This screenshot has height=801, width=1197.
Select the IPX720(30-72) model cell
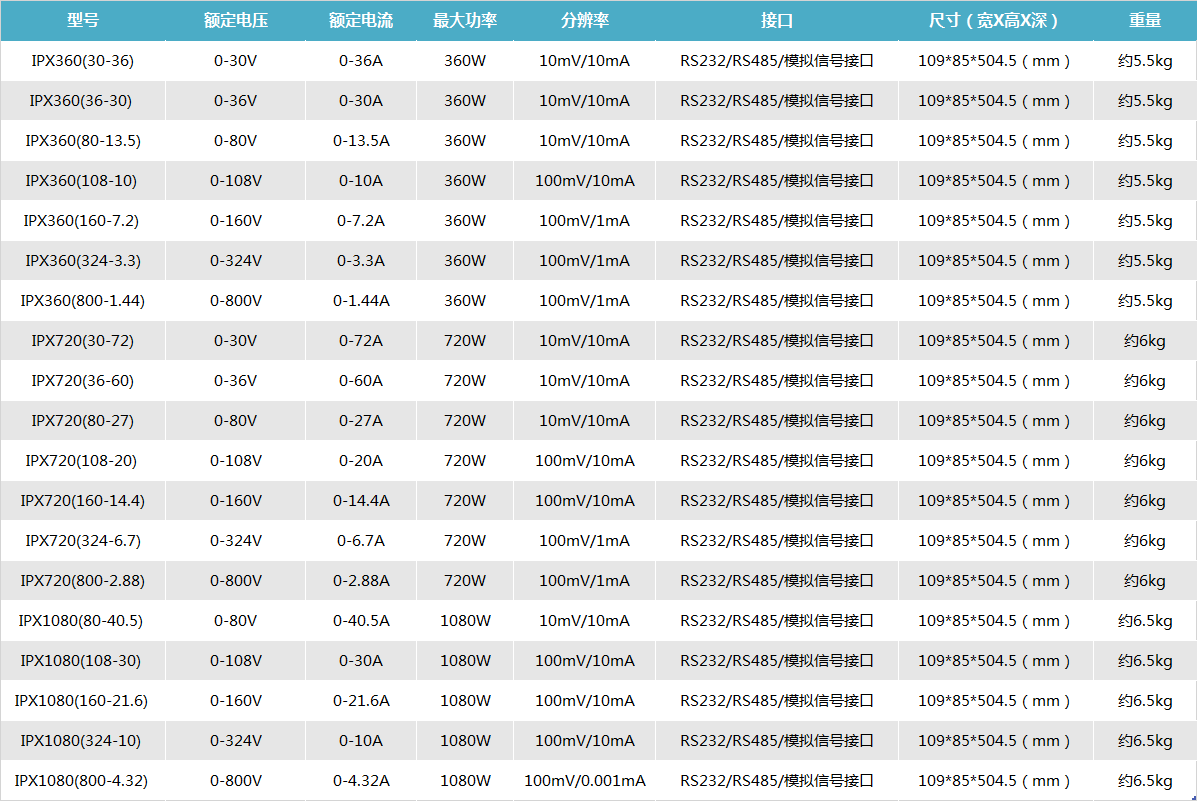coord(82,341)
